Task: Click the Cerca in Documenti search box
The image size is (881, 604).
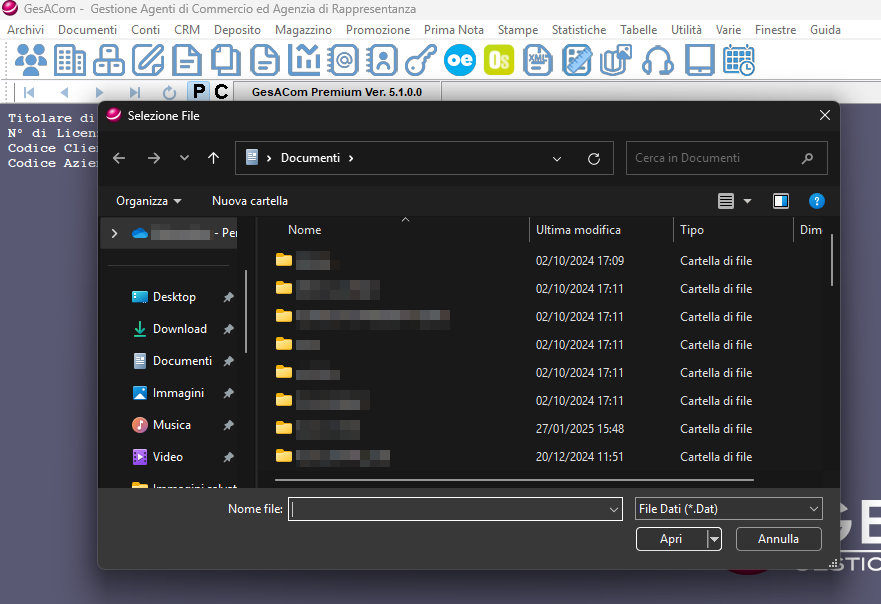Action: point(726,158)
